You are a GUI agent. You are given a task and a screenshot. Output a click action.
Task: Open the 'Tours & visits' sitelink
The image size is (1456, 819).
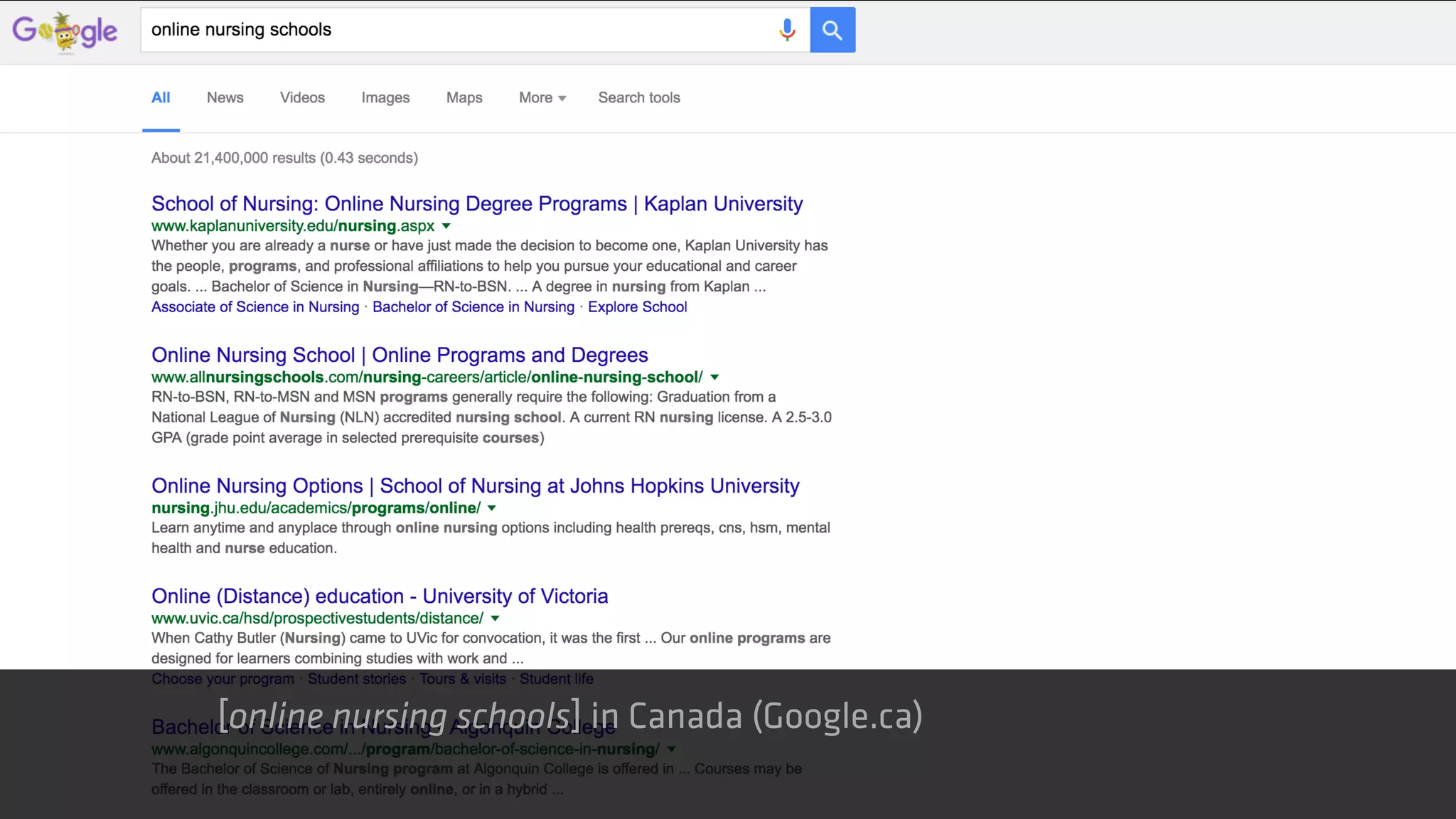[x=463, y=679]
